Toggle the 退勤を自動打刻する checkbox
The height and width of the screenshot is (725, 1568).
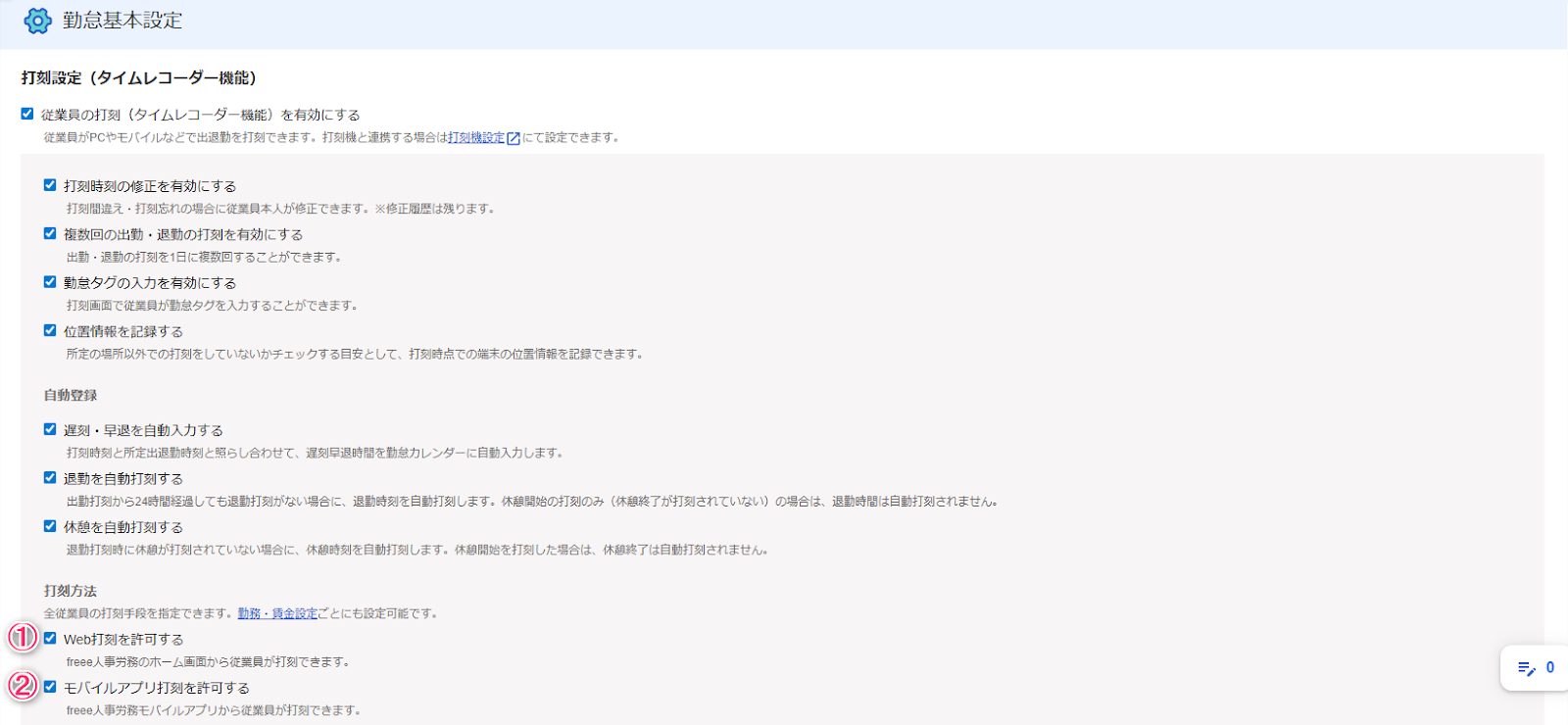(50, 478)
